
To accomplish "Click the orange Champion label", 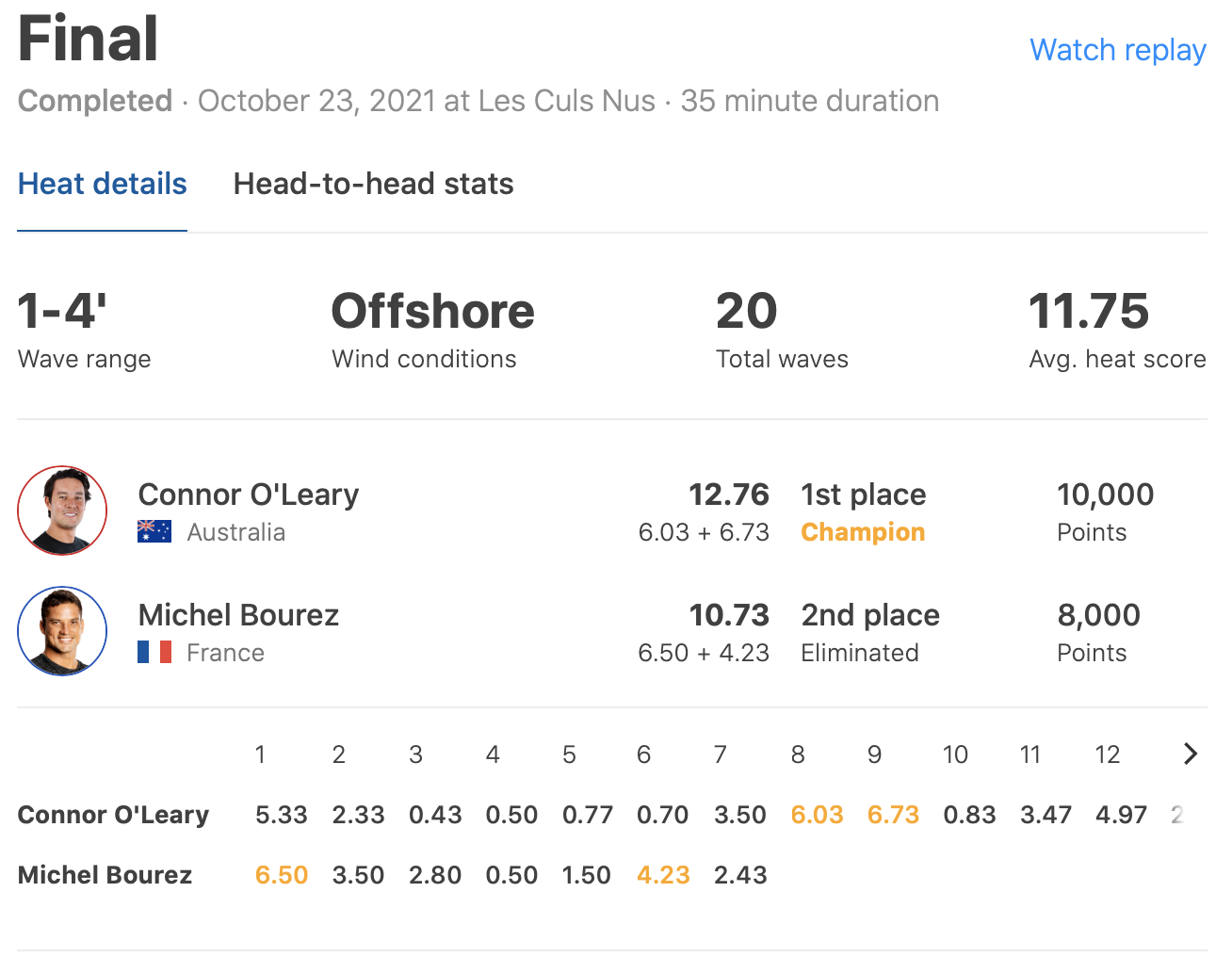I will pyautogui.click(x=863, y=532).
